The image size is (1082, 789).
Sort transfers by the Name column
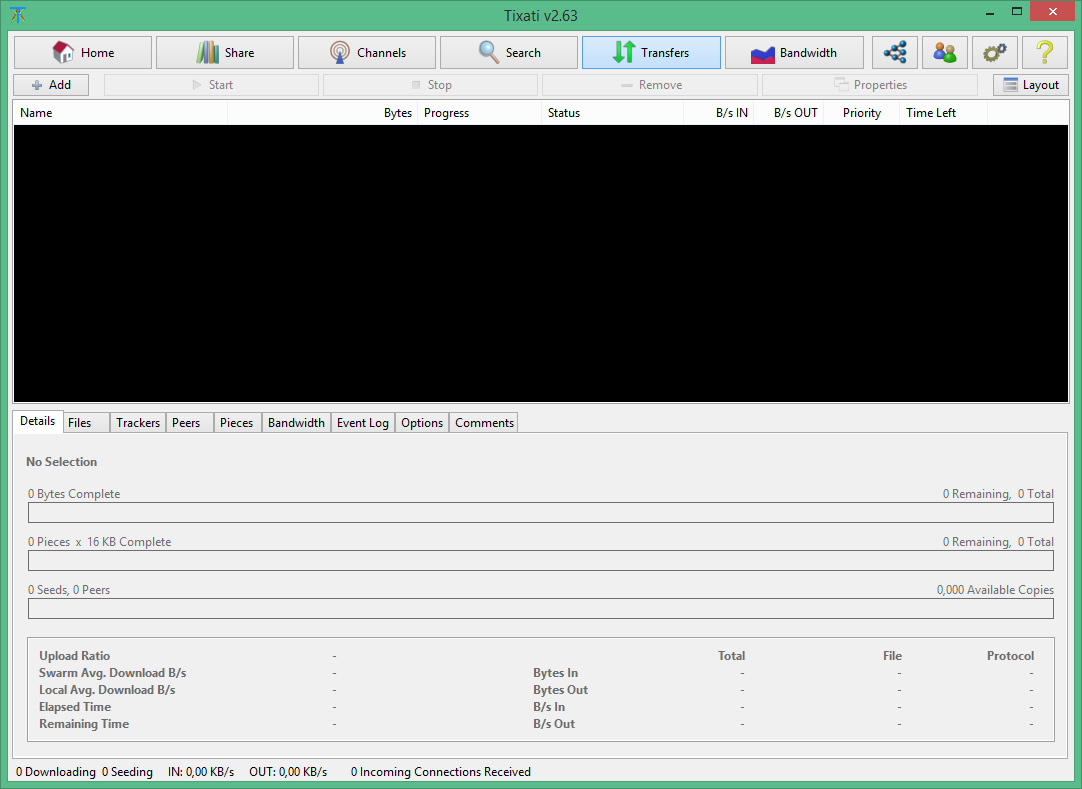(120, 113)
